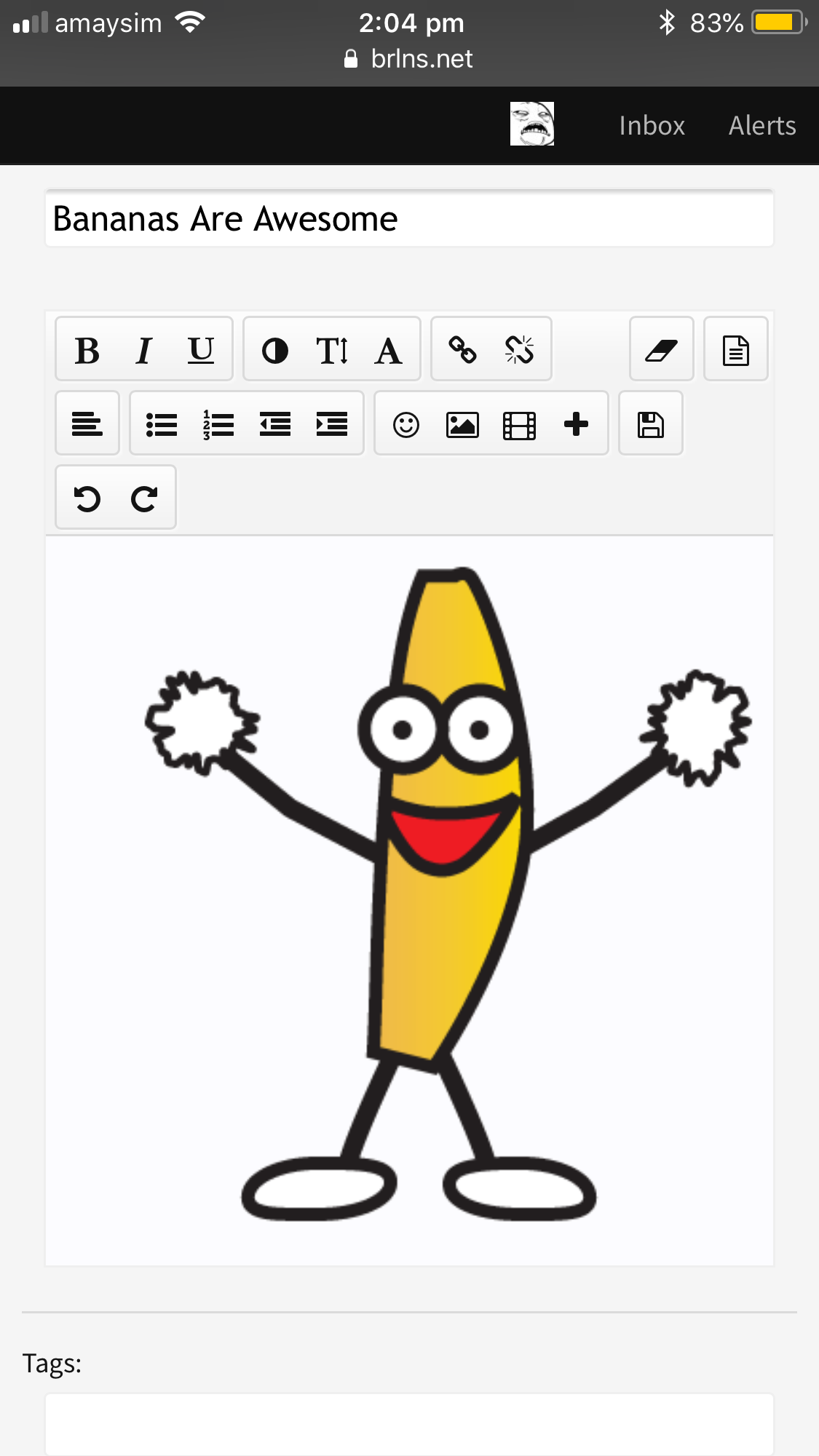Toggle italic formatting
Screen dimensions: 819x1456
[x=144, y=351]
